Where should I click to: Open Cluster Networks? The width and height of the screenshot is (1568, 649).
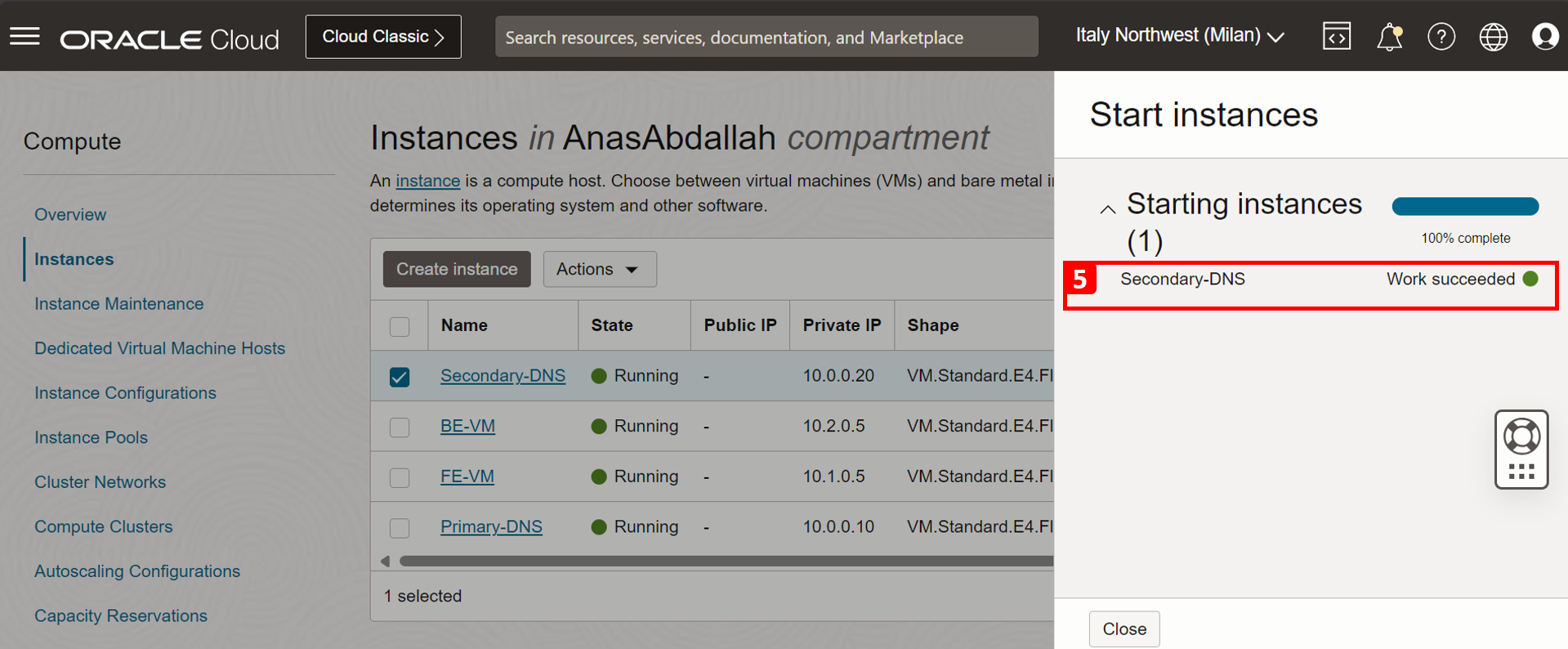click(x=100, y=482)
